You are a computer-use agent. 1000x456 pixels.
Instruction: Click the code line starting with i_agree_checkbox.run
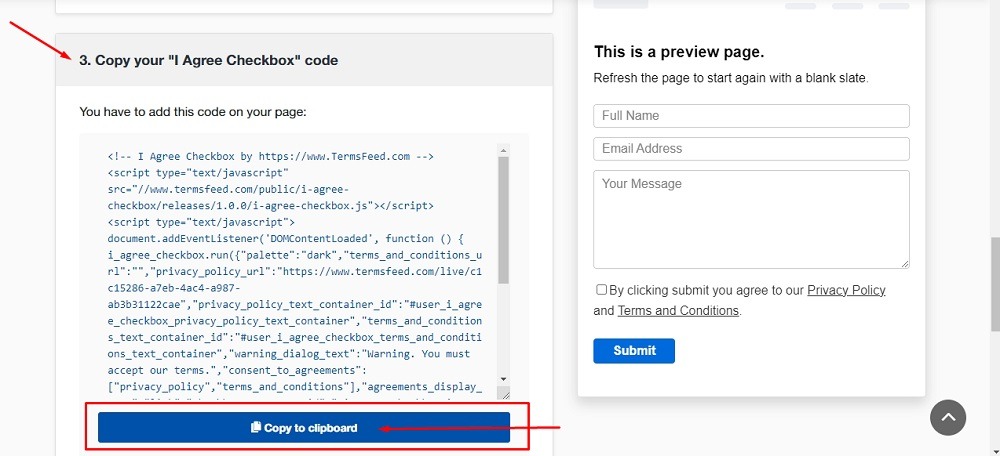295,255
